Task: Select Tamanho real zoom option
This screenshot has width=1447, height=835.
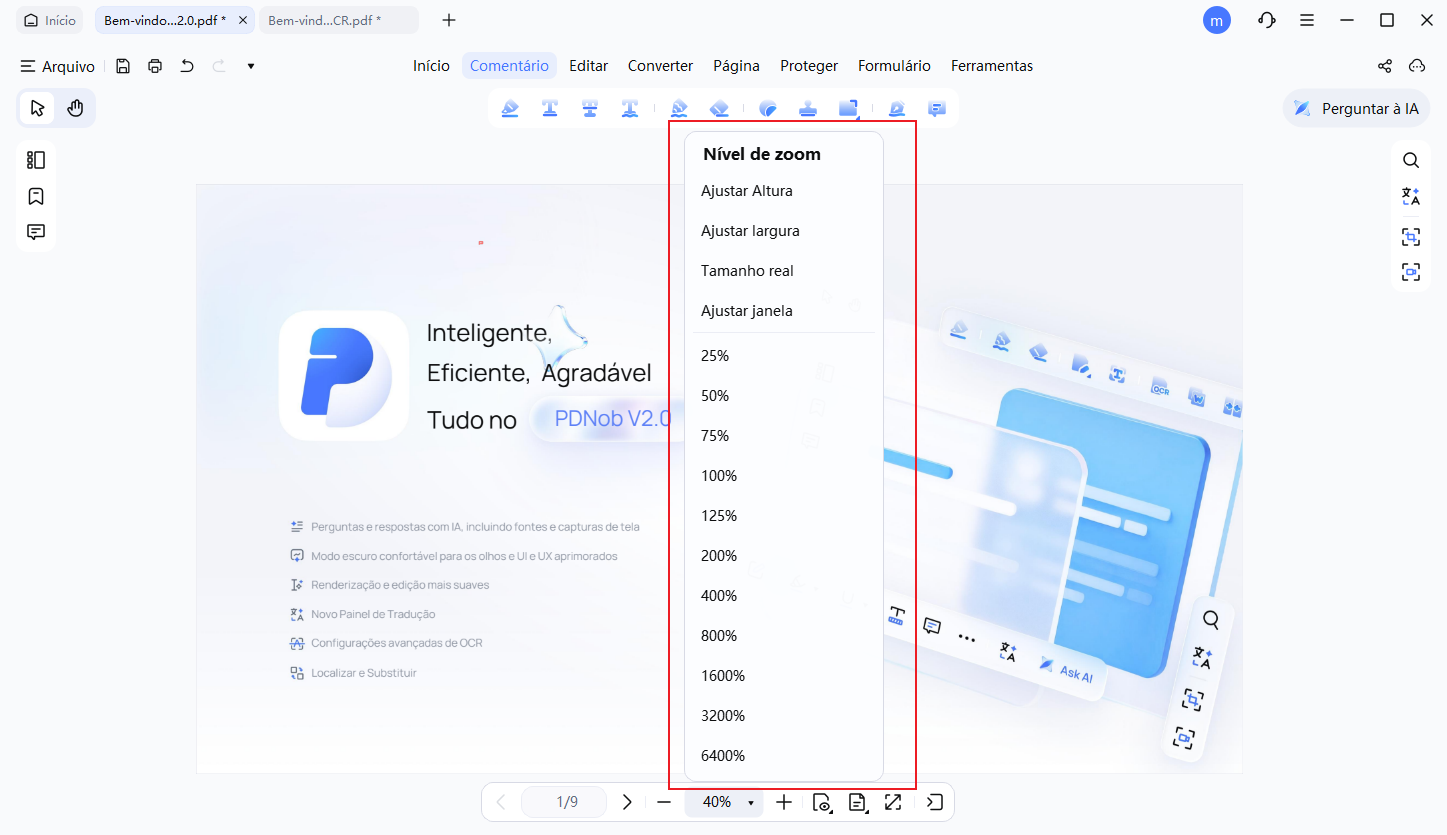Action: (x=746, y=270)
